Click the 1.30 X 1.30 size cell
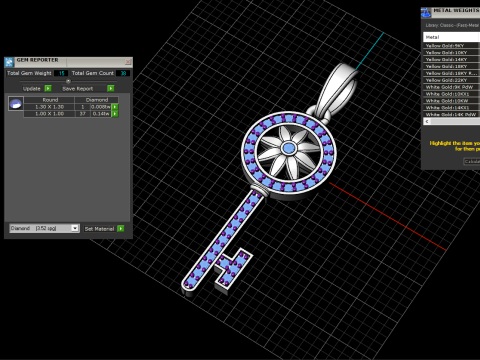 tap(49, 107)
